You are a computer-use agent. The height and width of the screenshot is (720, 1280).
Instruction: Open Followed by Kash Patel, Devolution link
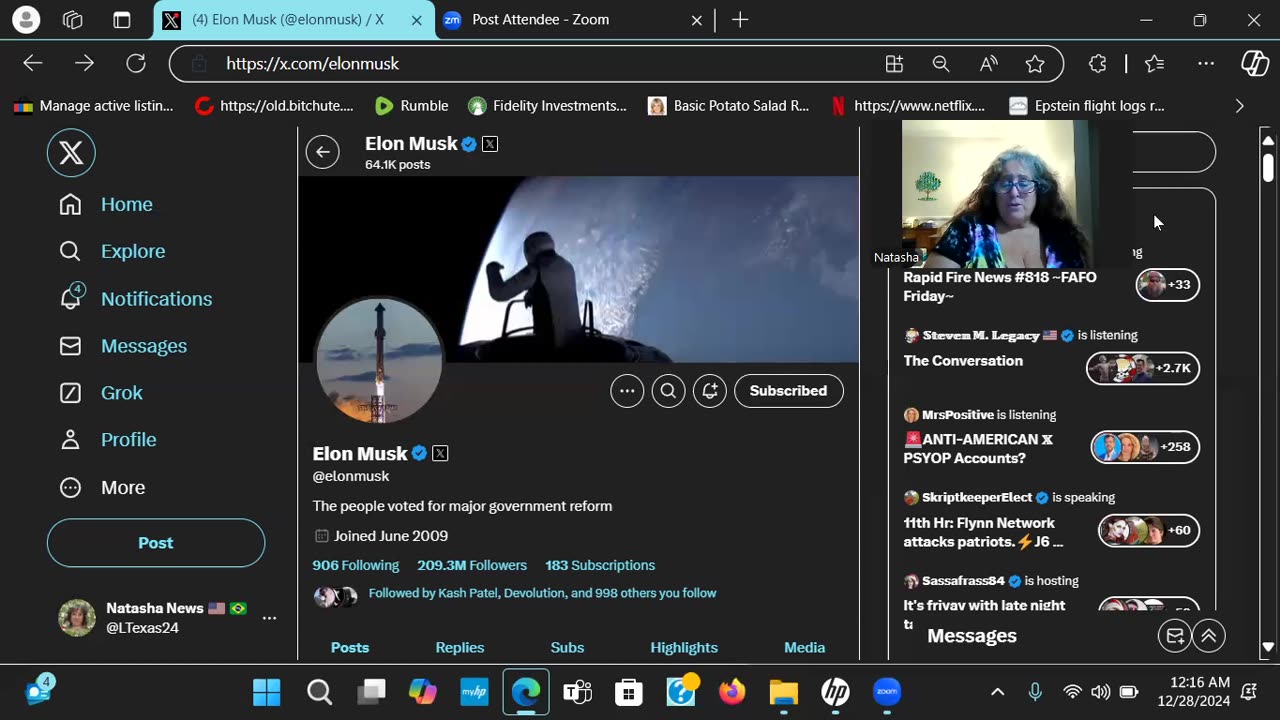pyautogui.click(x=542, y=593)
